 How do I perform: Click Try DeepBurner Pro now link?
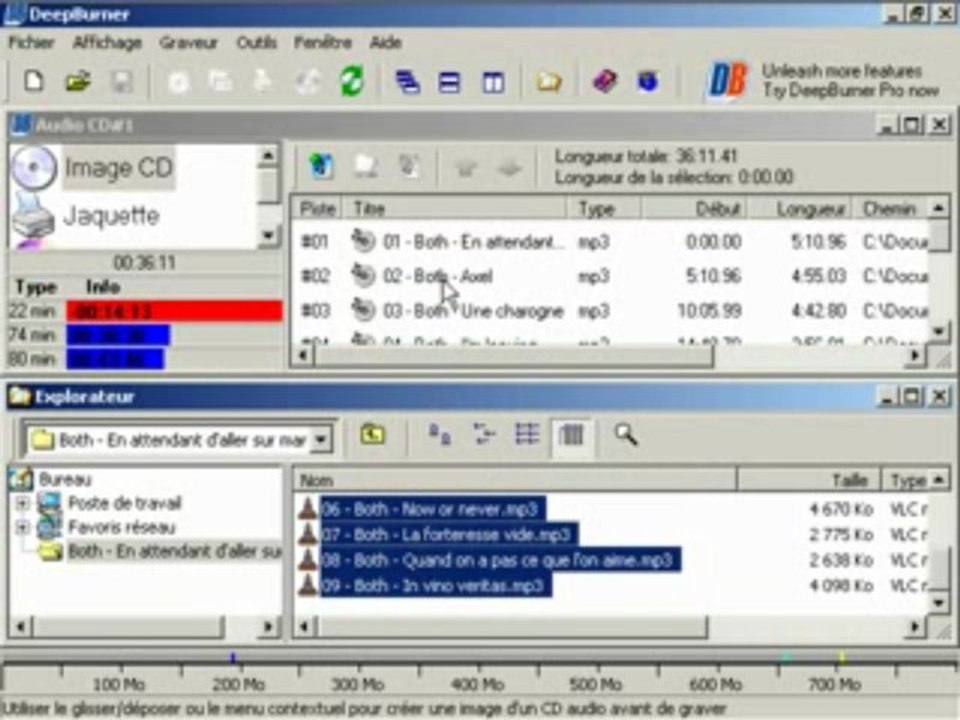[850, 91]
